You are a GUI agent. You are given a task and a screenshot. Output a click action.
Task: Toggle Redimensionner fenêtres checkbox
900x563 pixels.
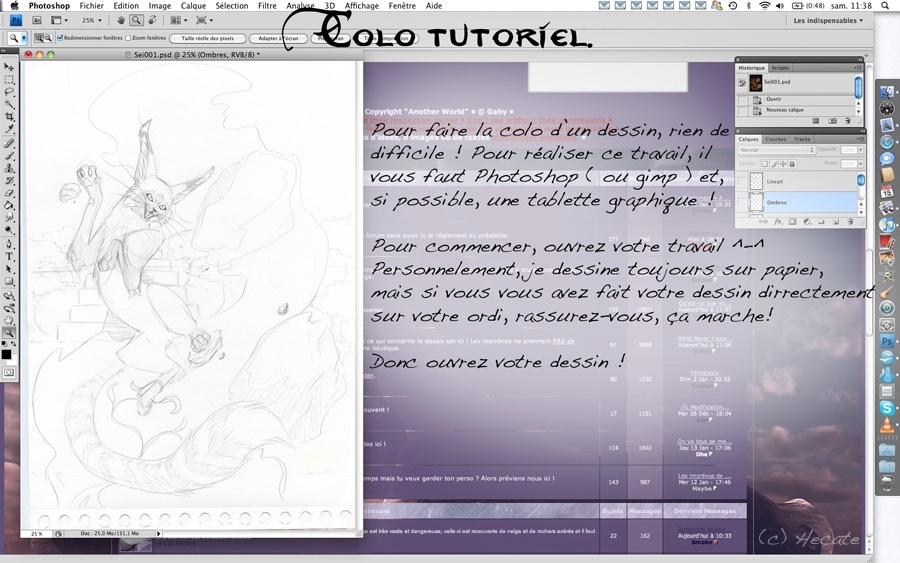coord(60,38)
